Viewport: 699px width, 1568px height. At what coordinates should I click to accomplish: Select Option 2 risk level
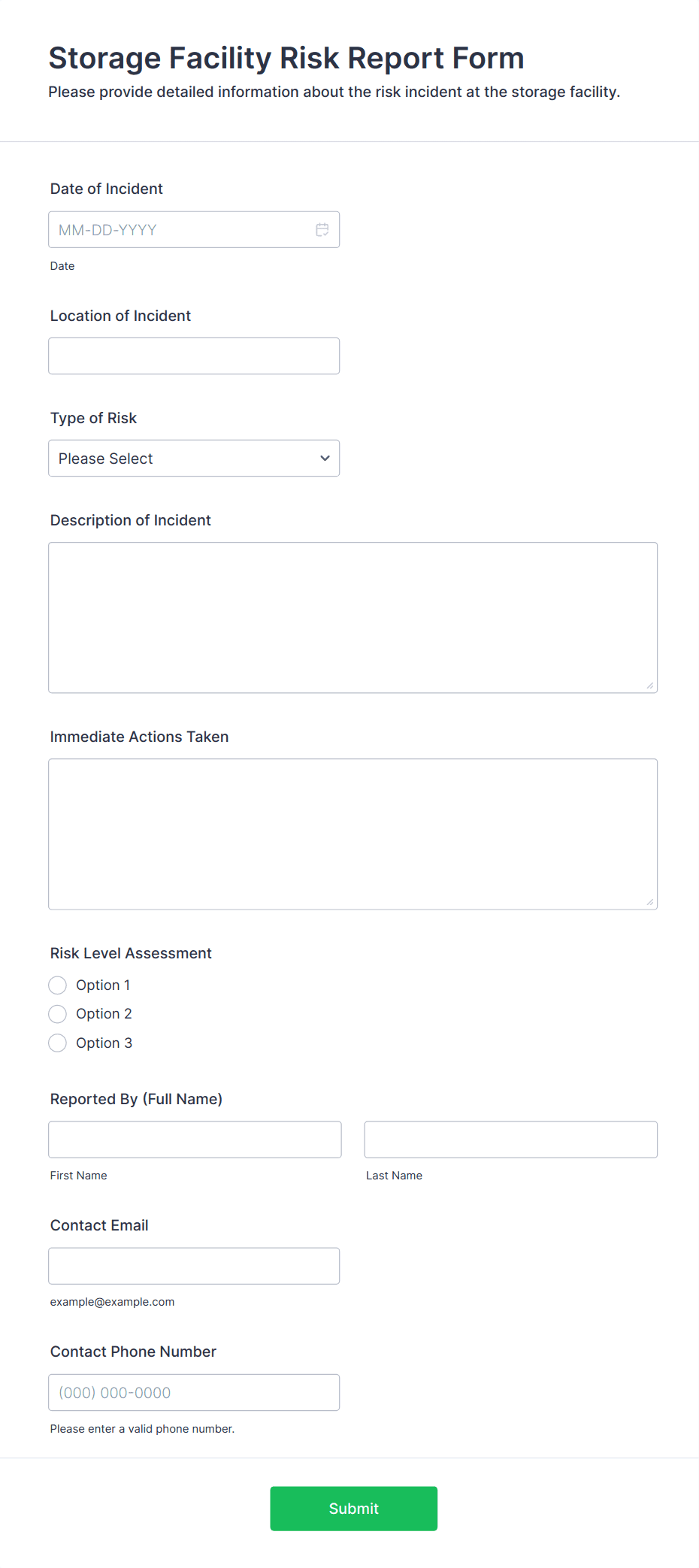[58, 1014]
